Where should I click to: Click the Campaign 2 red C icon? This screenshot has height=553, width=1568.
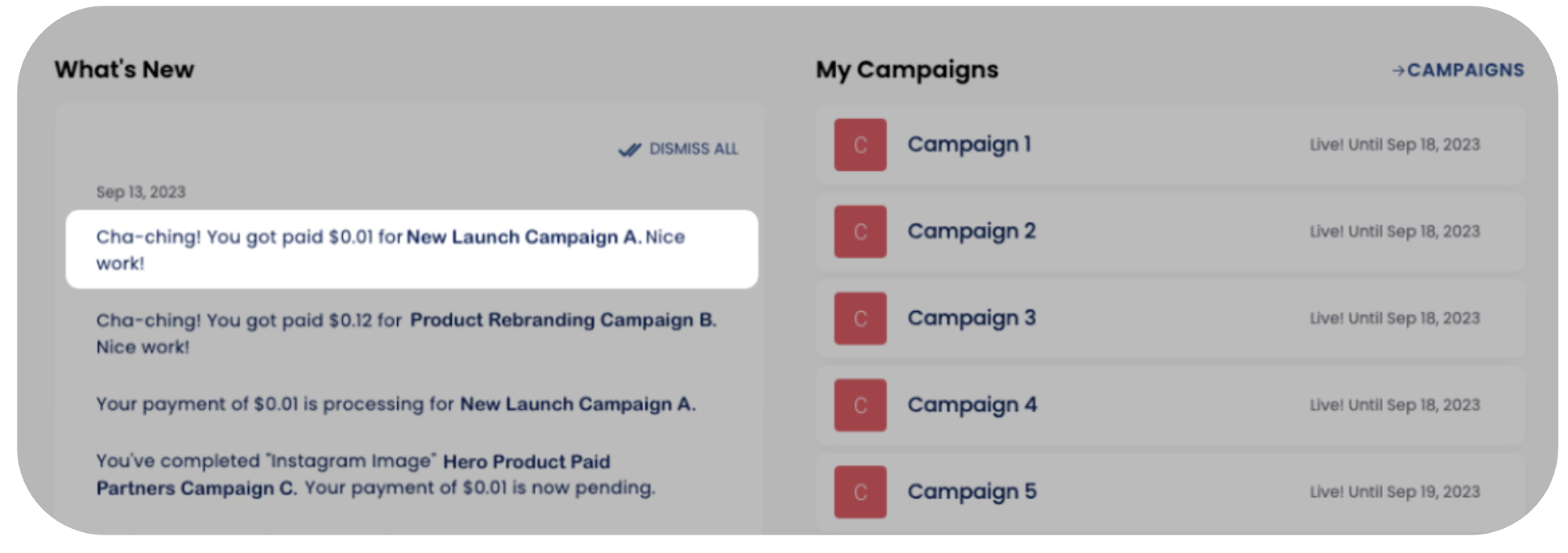[860, 232]
